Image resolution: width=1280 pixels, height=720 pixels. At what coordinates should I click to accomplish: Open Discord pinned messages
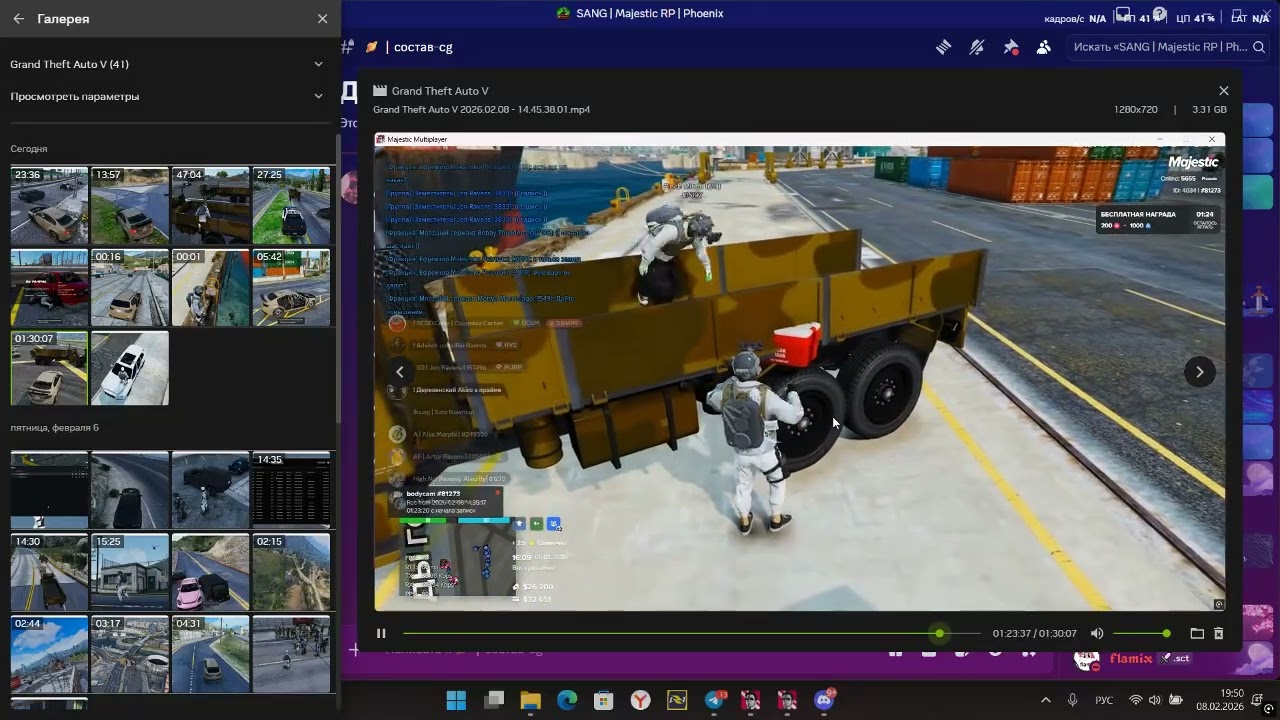click(1011, 47)
